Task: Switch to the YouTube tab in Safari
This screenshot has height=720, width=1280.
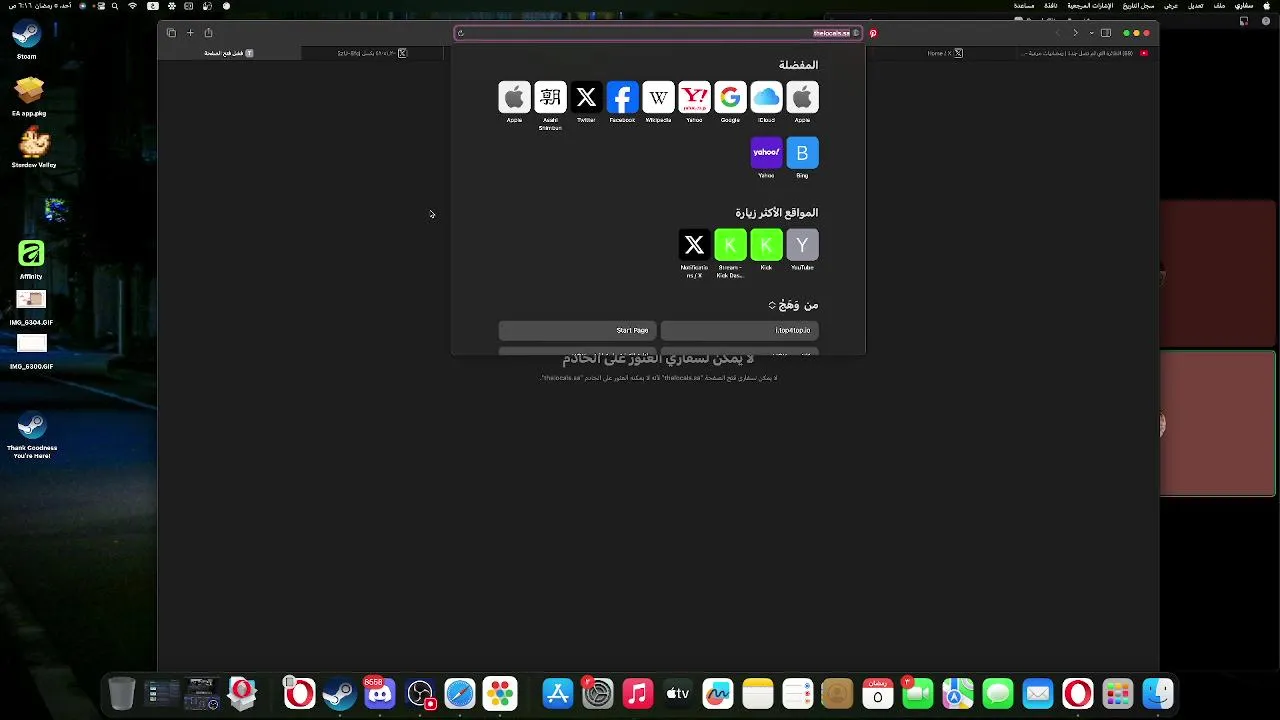Action: pyautogui.click(x=1090, y=53)
